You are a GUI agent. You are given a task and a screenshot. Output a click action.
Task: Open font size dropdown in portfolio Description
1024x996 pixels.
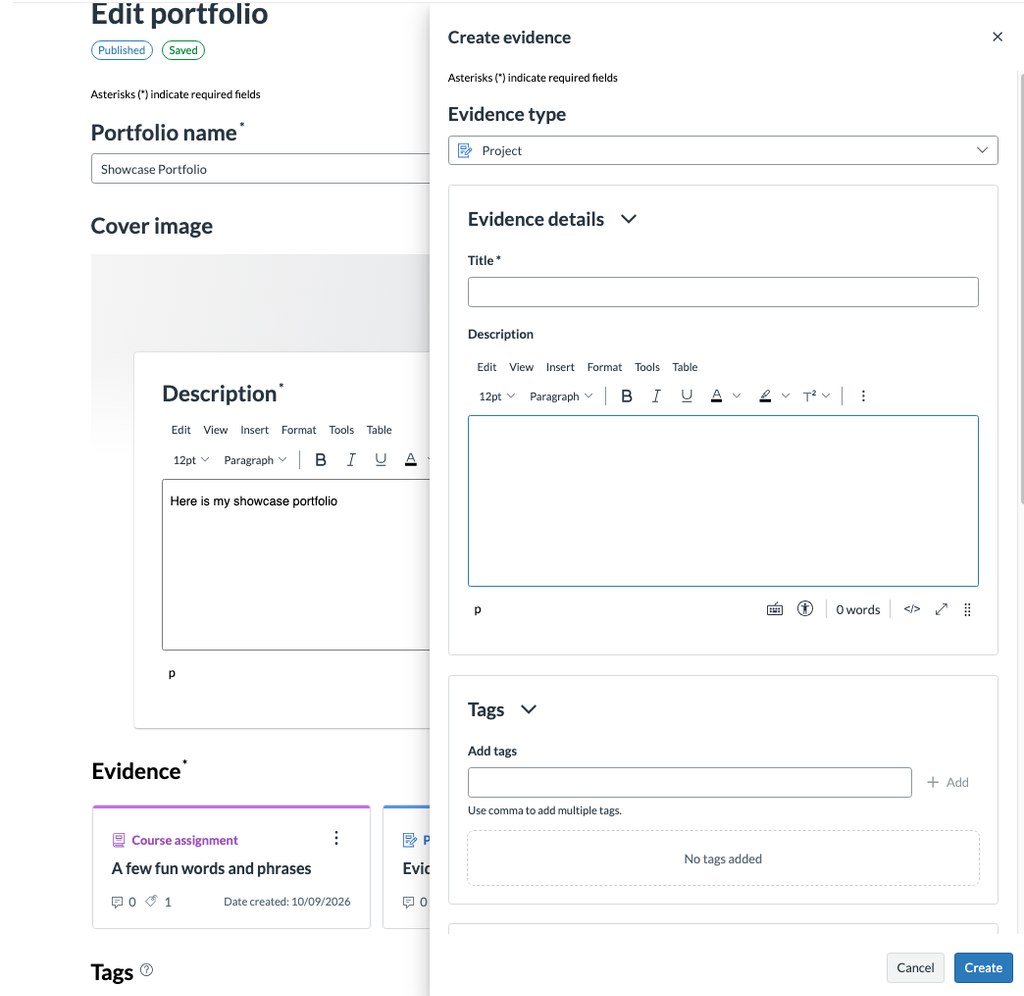[191, 460]
